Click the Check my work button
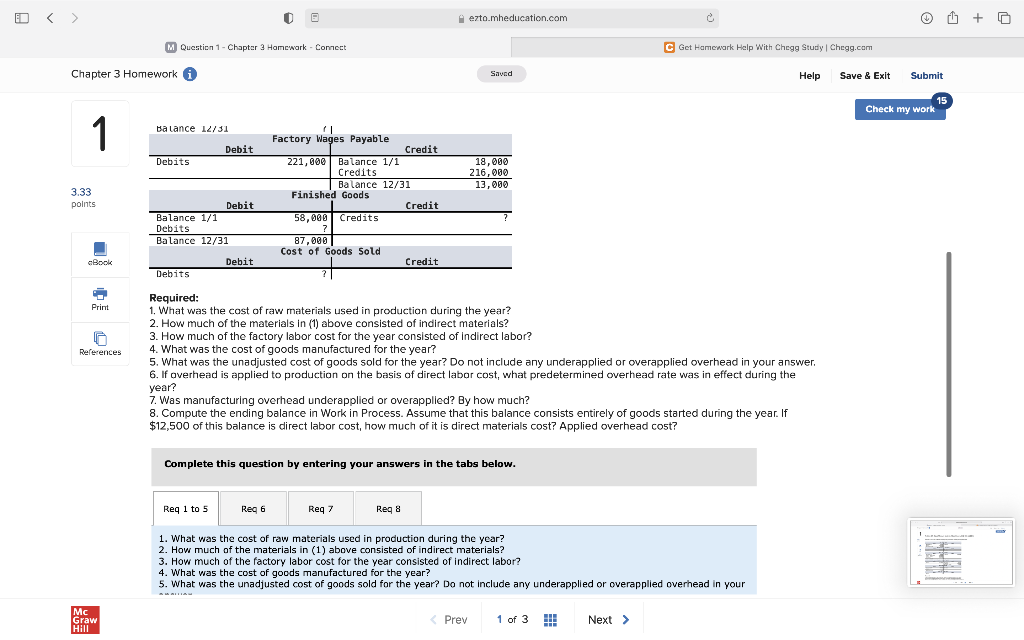1024x640 pixels. click(899, 109)
